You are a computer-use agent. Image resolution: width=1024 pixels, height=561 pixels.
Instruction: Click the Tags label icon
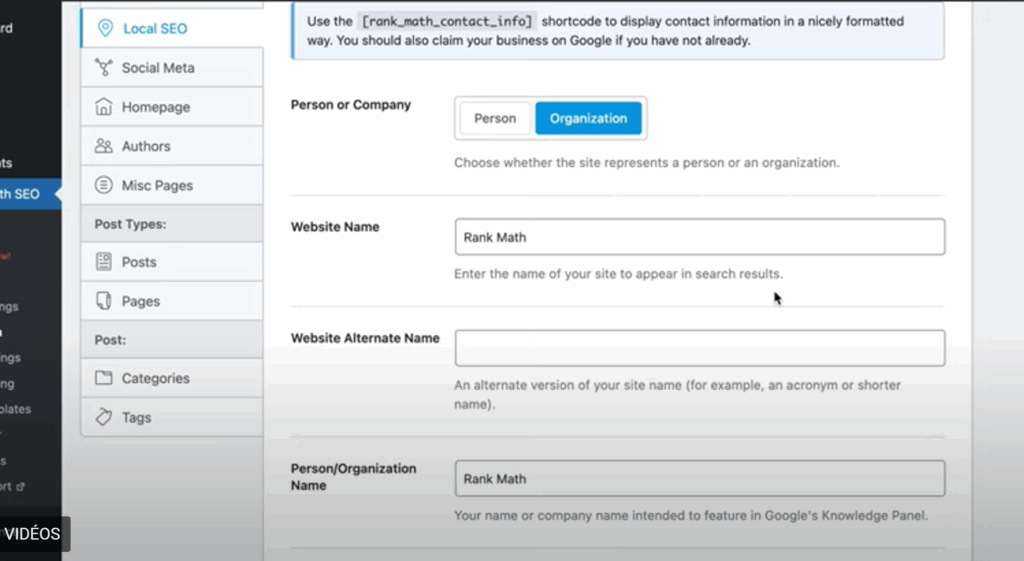104,417
